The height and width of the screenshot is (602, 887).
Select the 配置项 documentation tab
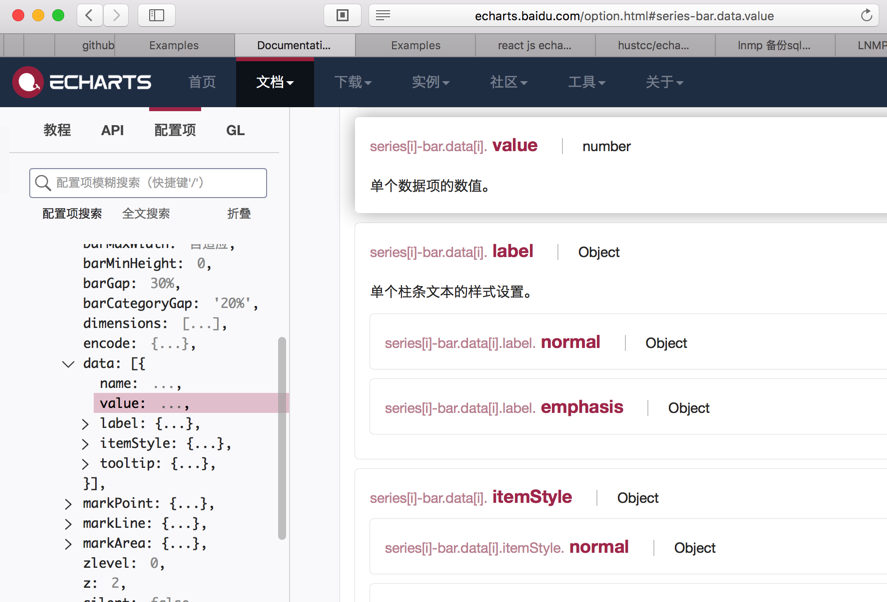click(175, 130)
